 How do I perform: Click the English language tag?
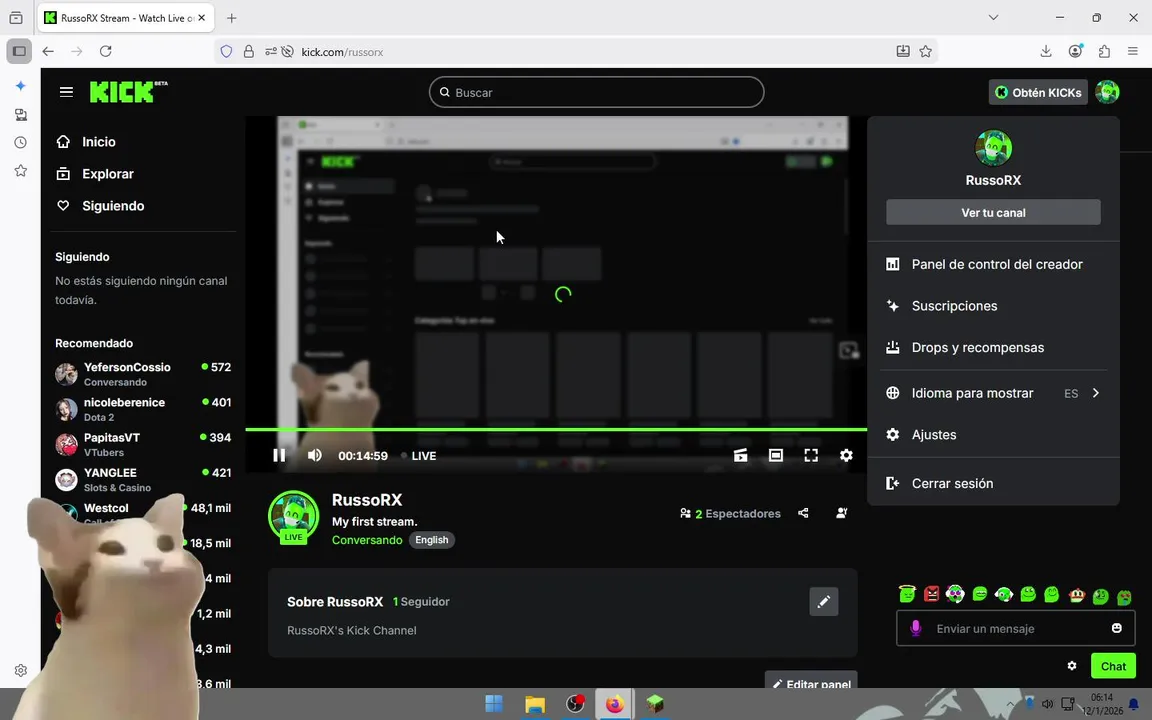pos(432,540)
